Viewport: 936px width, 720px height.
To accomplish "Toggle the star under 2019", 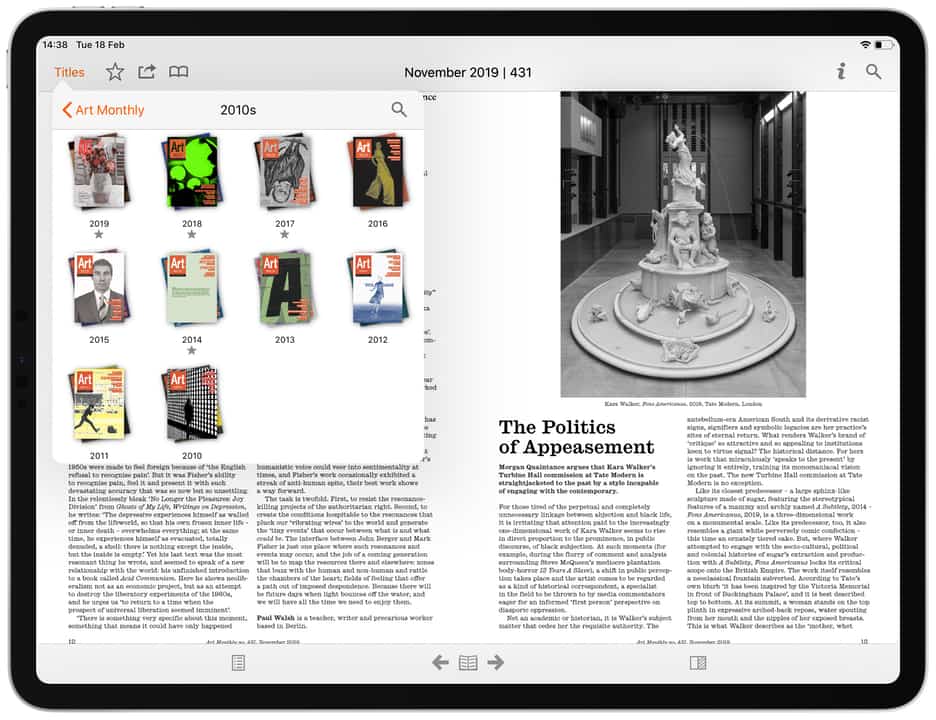I will tap(99, 235).
